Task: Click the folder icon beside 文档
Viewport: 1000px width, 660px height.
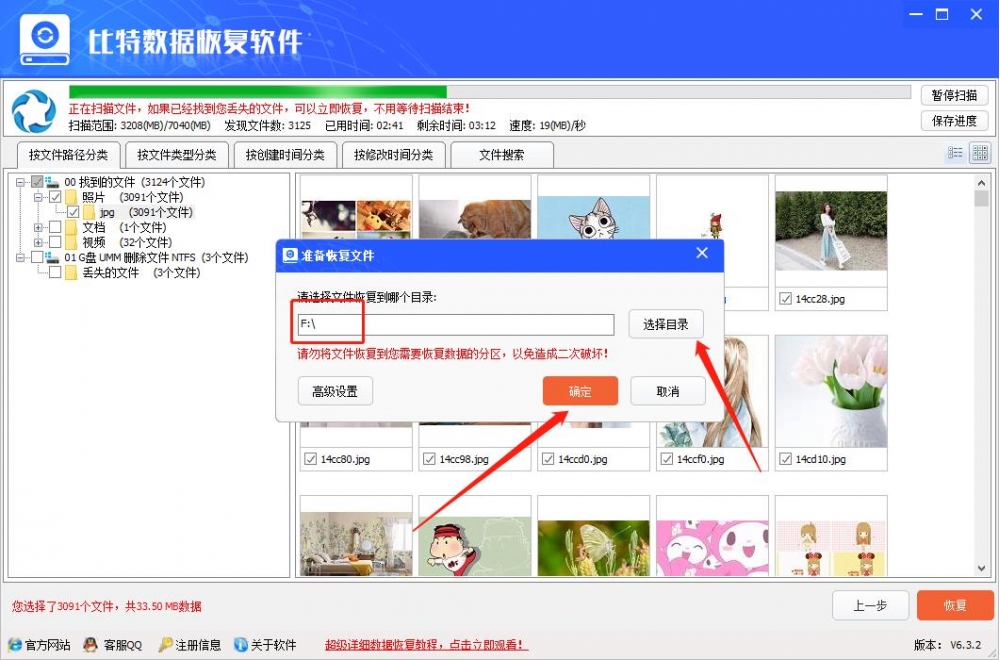Action: pos(71,228)
